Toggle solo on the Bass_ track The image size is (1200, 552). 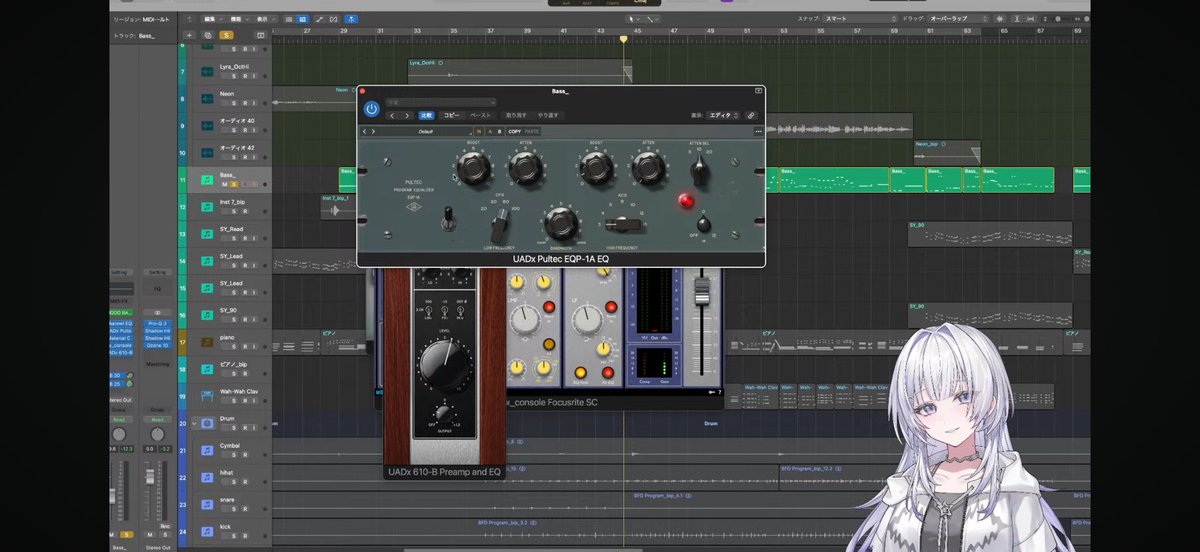point(234,184)
